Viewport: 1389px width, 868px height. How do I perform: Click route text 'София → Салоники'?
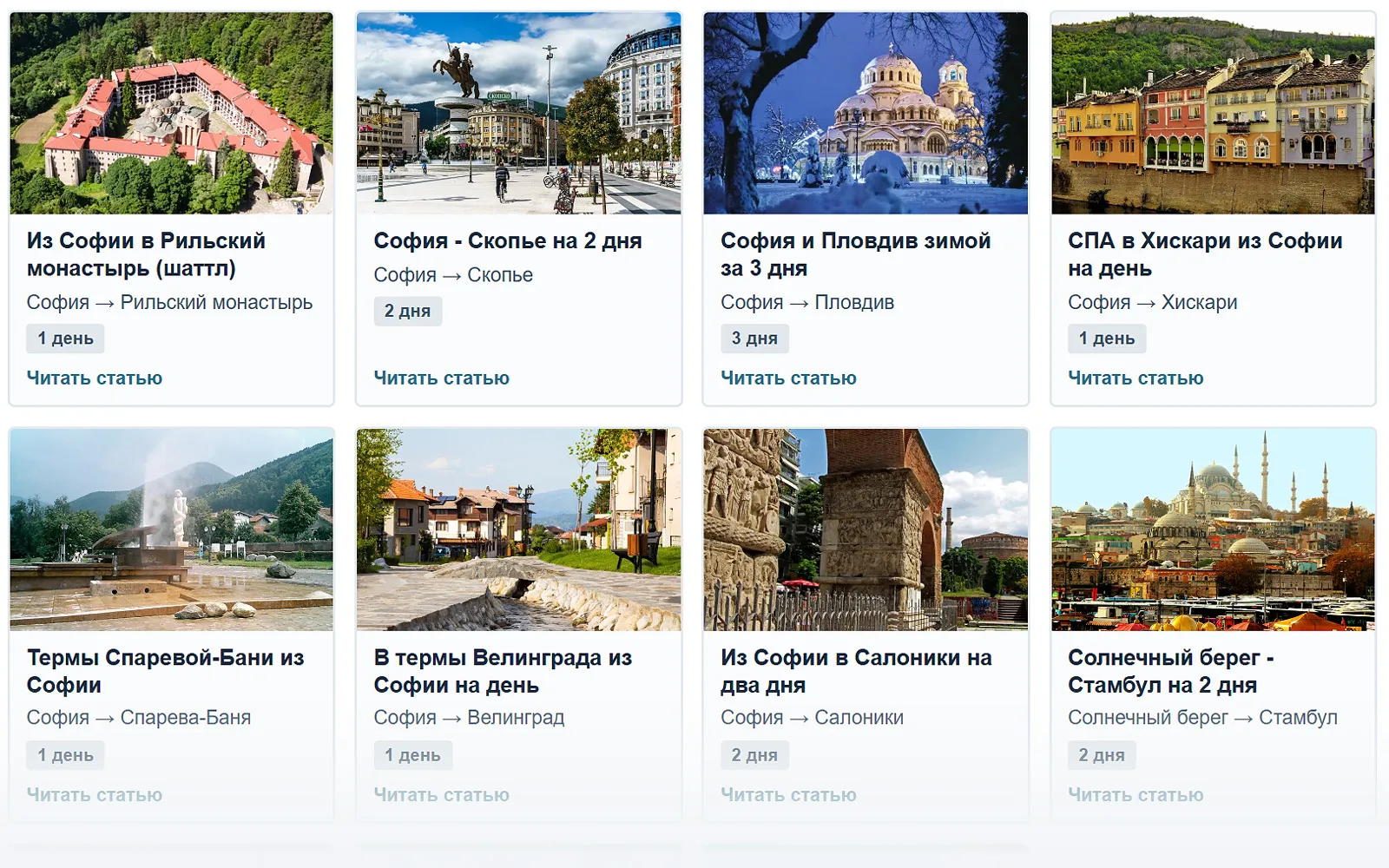pos(813,717)
